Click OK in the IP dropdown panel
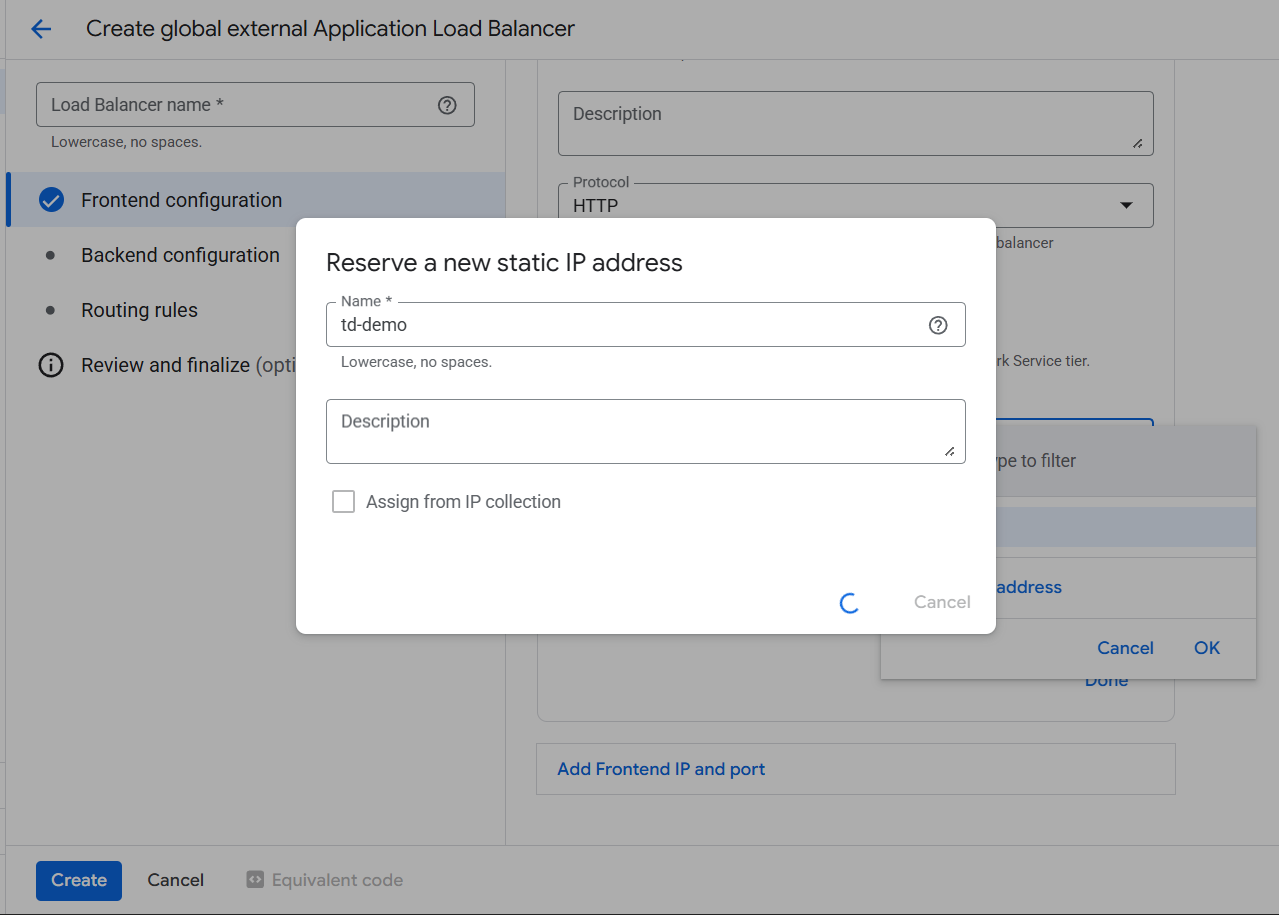 (x=1206, y=648)
